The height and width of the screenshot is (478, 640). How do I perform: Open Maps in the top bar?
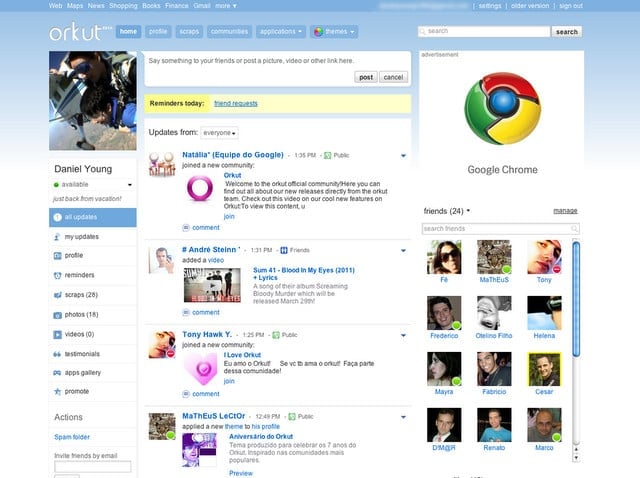tap(75, 6)
